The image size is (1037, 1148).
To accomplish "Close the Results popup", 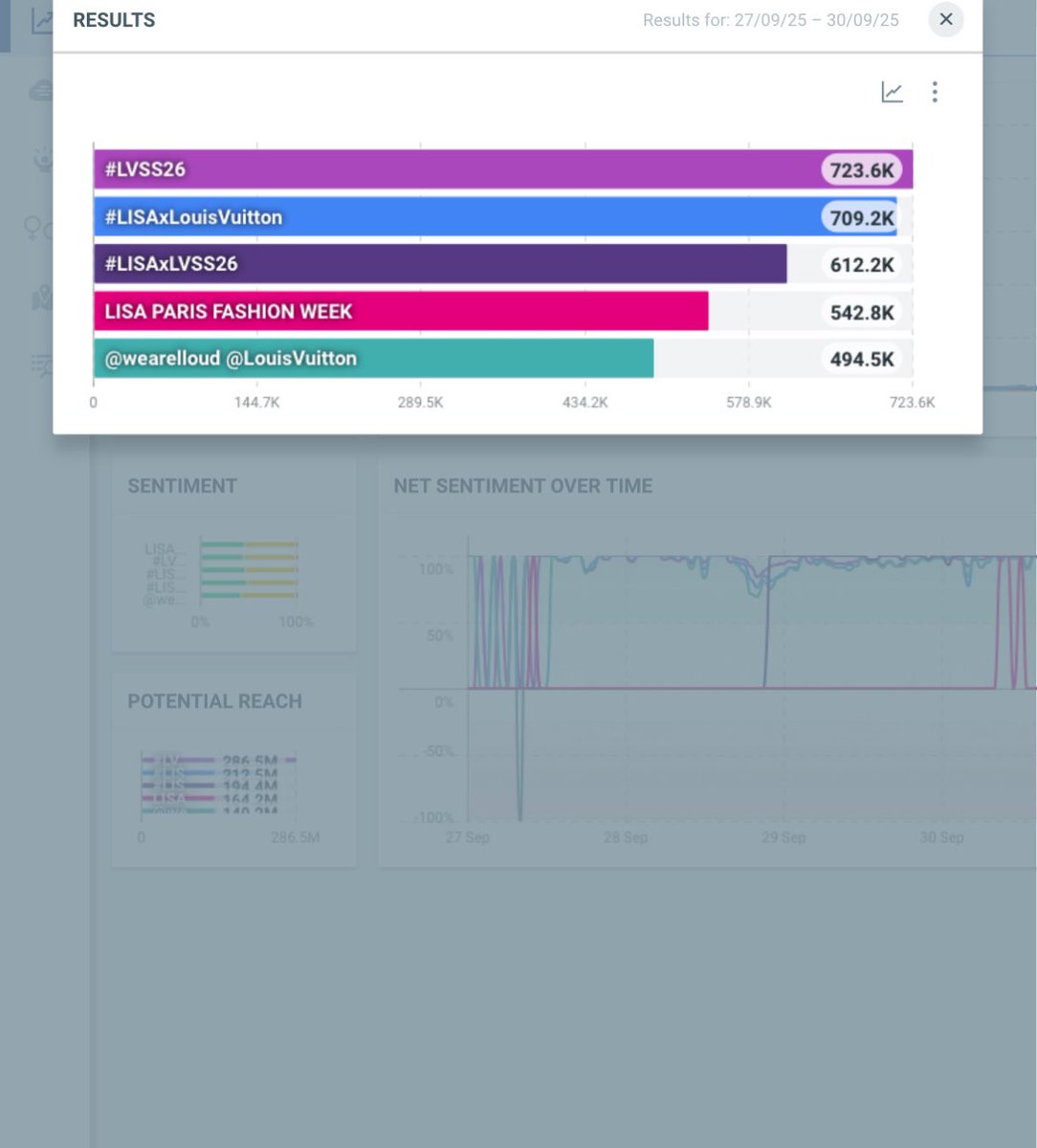I will 945,19.
